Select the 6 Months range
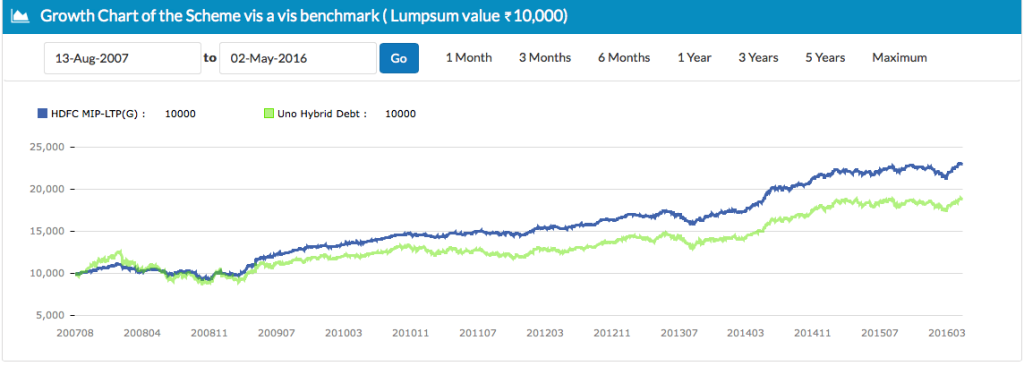Screen dimensions: 1024x366 click(624, 58)
